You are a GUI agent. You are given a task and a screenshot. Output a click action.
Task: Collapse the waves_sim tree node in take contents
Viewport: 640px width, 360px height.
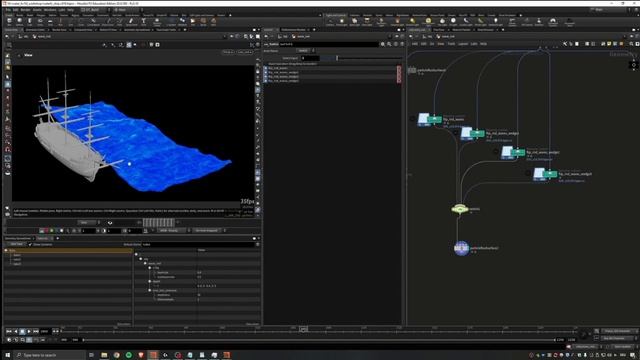145,263
